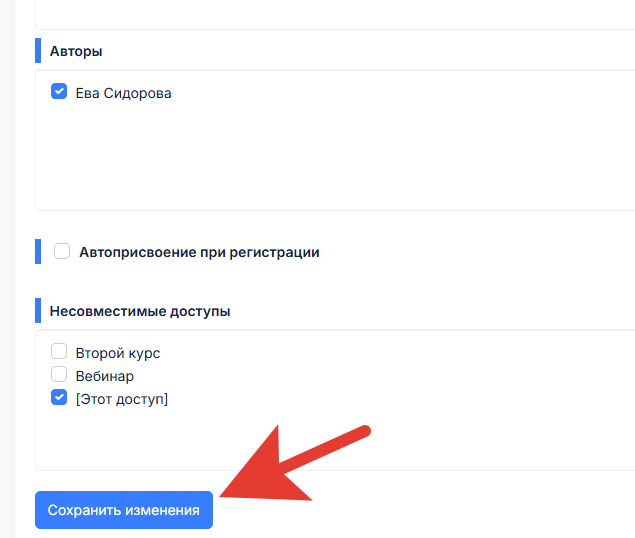Click the Автоприсвоение при регистрации label text
635x538 pixels.
pyautogui.click(x=199, y=252)
